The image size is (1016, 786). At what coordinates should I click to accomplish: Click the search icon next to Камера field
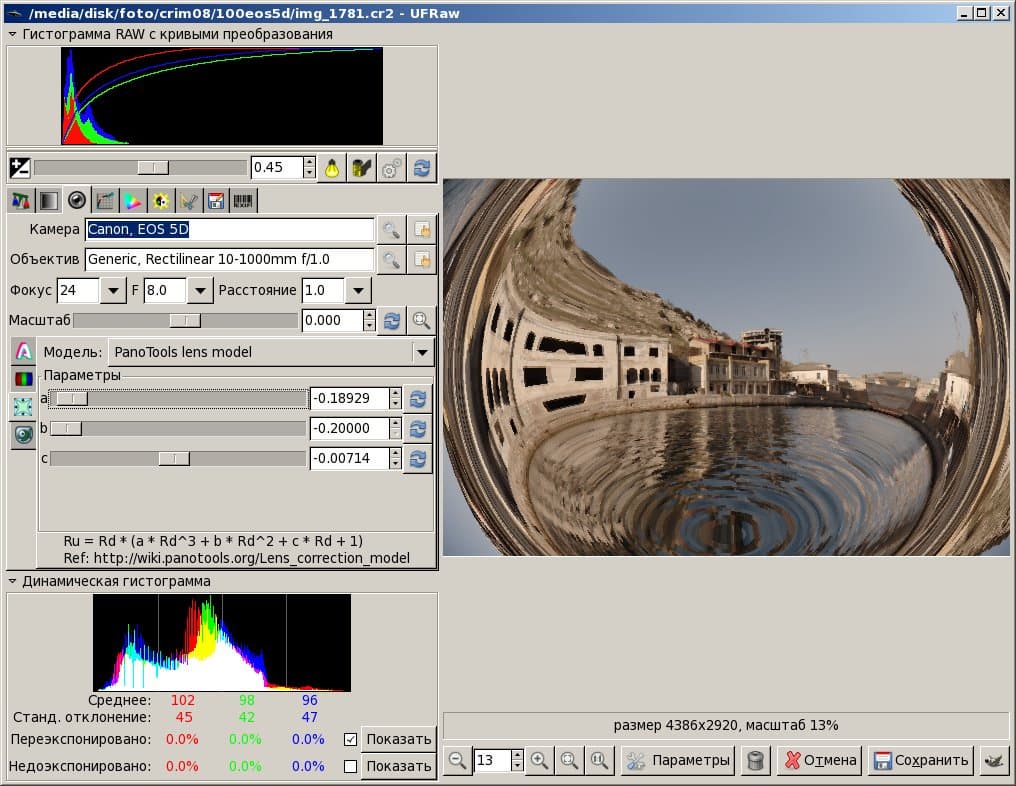pyautogui.click(x=390, y=230)
